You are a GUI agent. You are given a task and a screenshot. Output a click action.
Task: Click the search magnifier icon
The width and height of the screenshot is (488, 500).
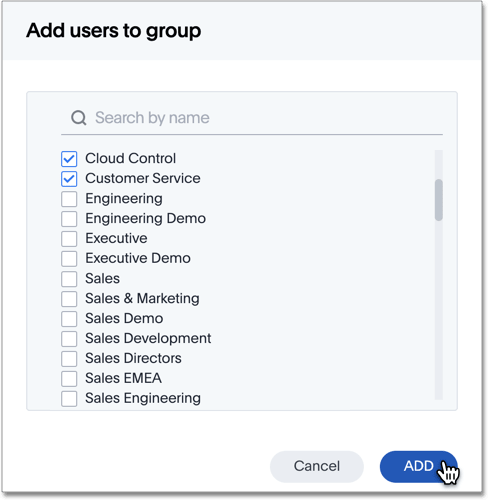pos(79,118)
